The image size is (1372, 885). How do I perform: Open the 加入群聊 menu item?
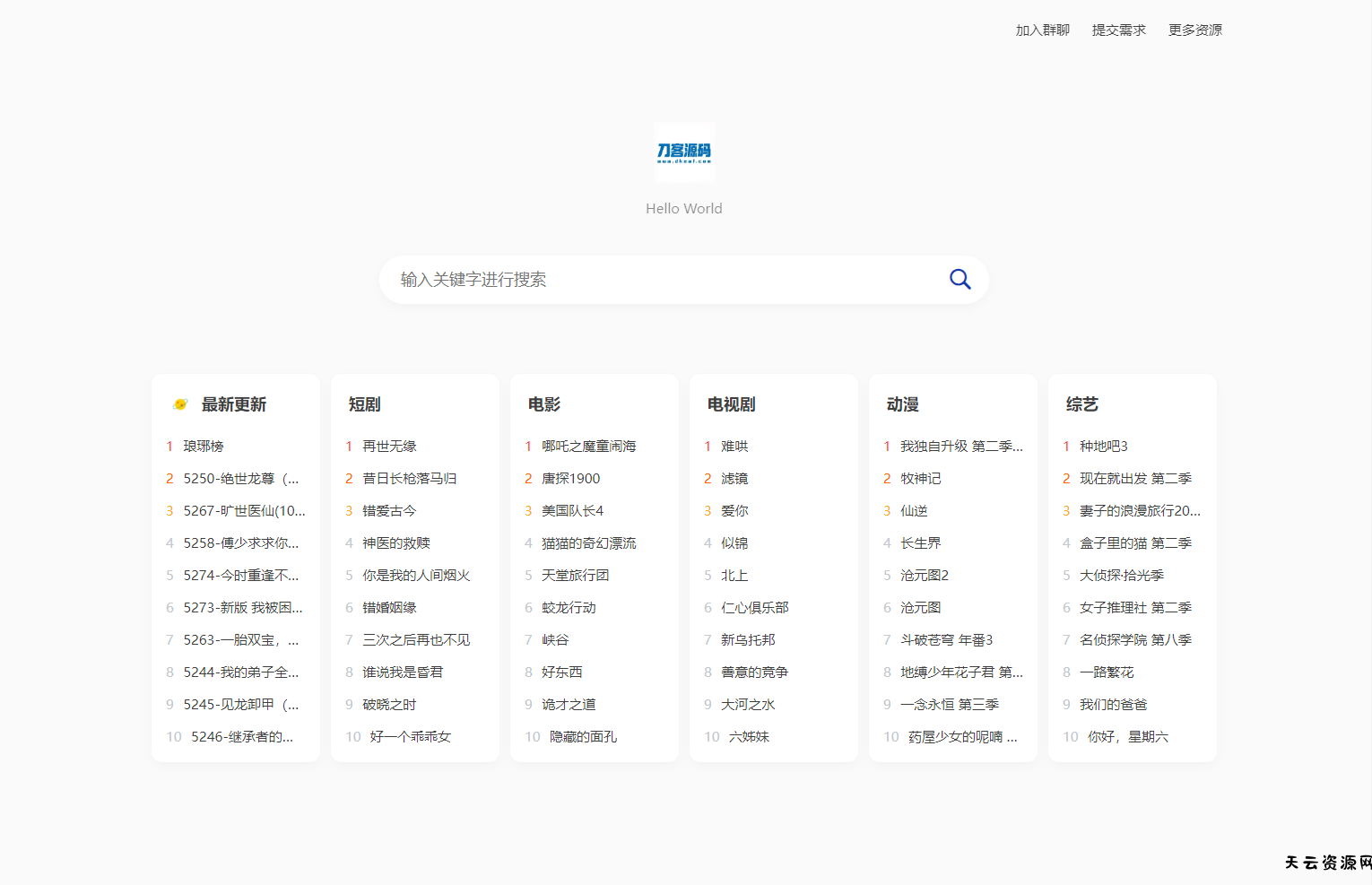1042,30
